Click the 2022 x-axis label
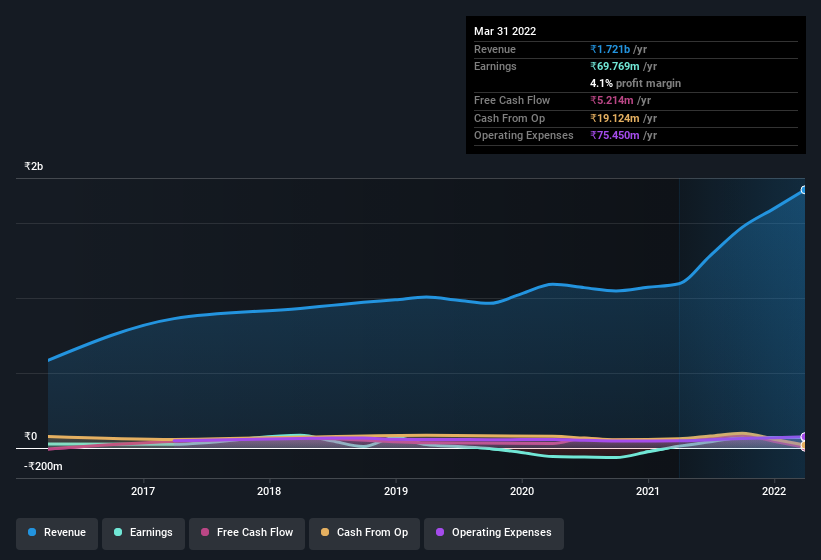 point(774,491)
